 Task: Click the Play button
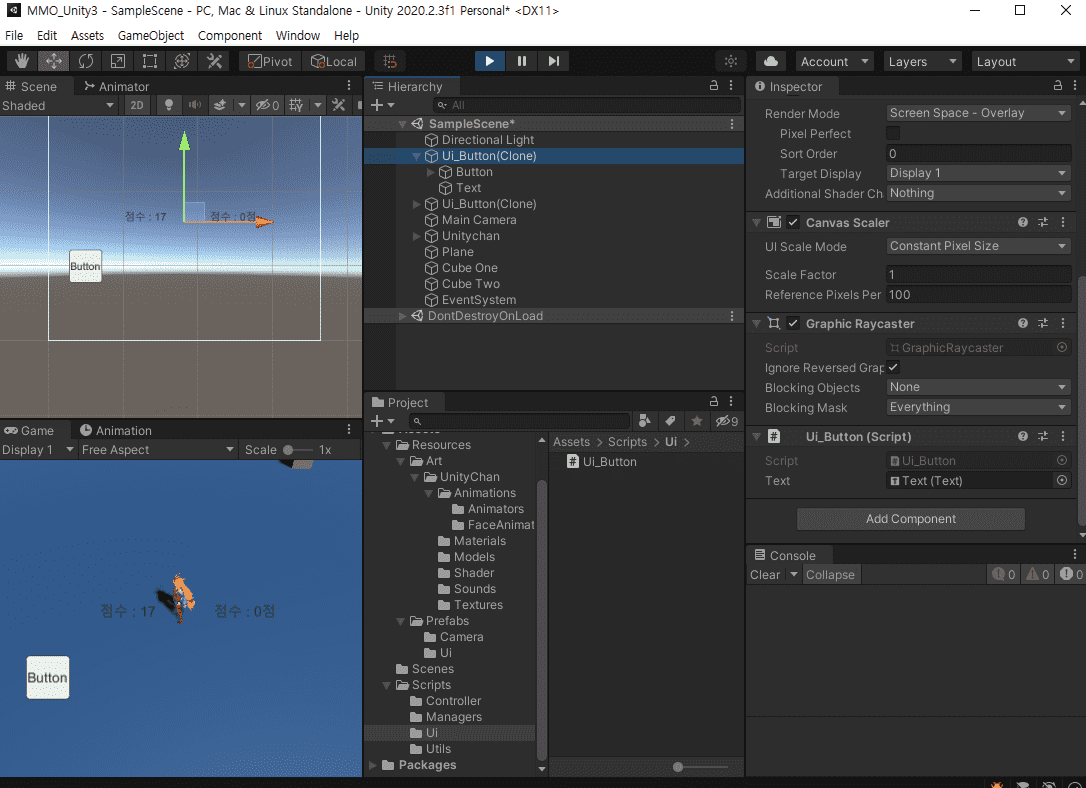coord(490,61)
